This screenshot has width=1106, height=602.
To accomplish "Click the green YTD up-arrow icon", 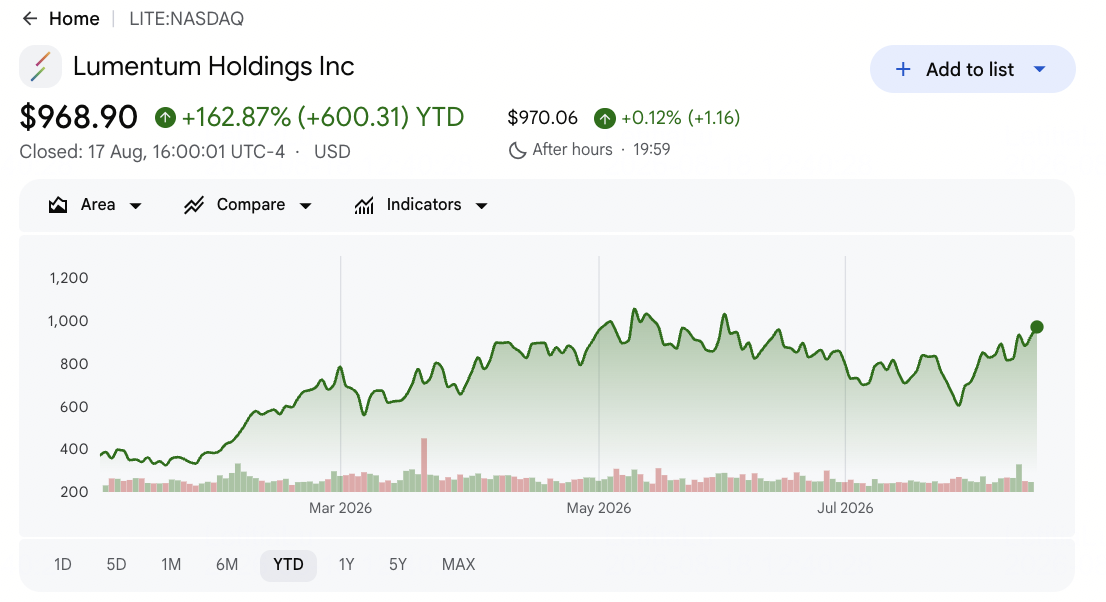I will 165,117.
